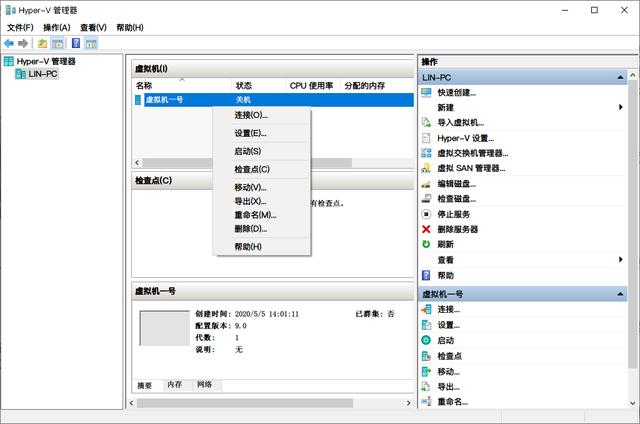640x424 pixels.
Task: Click the 连接 icon under 虚拟机一号 actions
Action: [x=426, y=309]
